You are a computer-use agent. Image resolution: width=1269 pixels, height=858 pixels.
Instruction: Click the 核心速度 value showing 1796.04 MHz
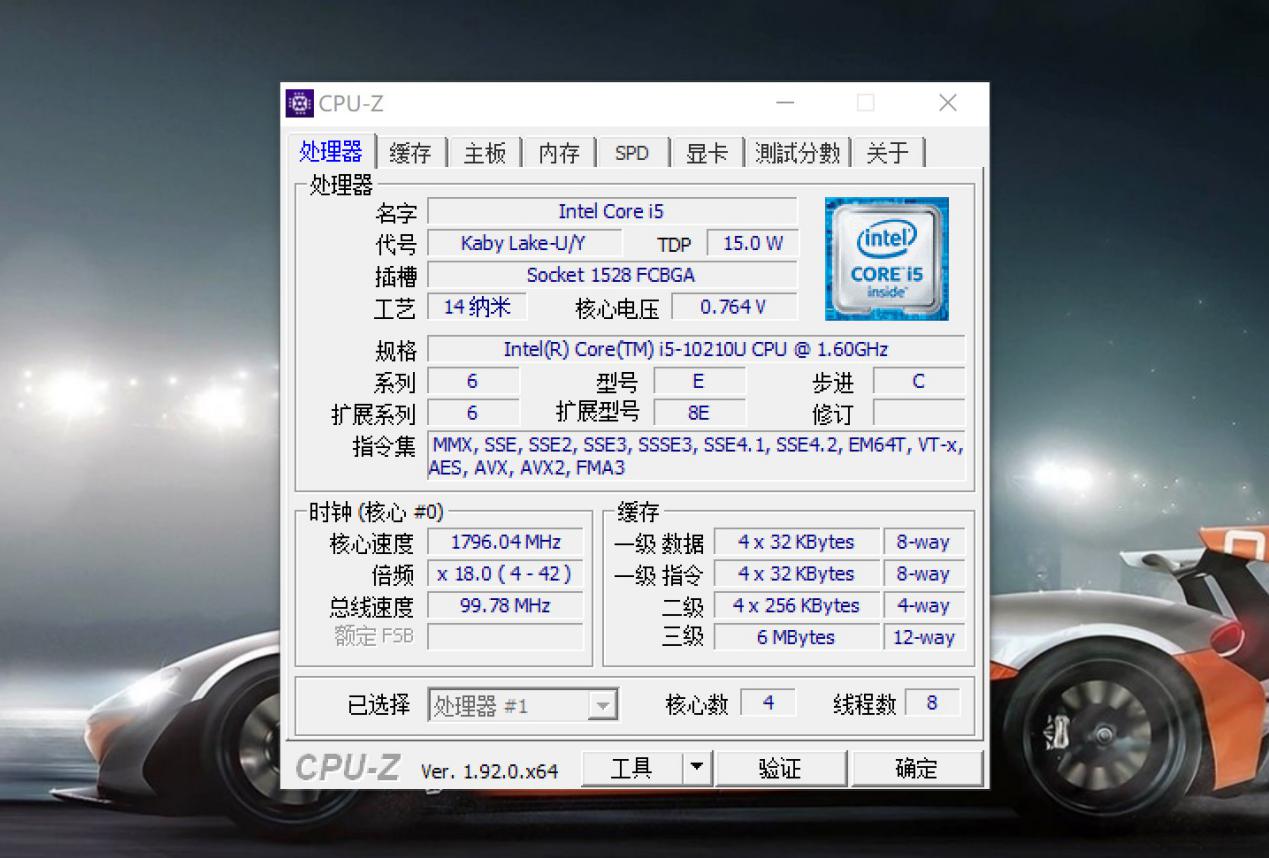[505, 542]
